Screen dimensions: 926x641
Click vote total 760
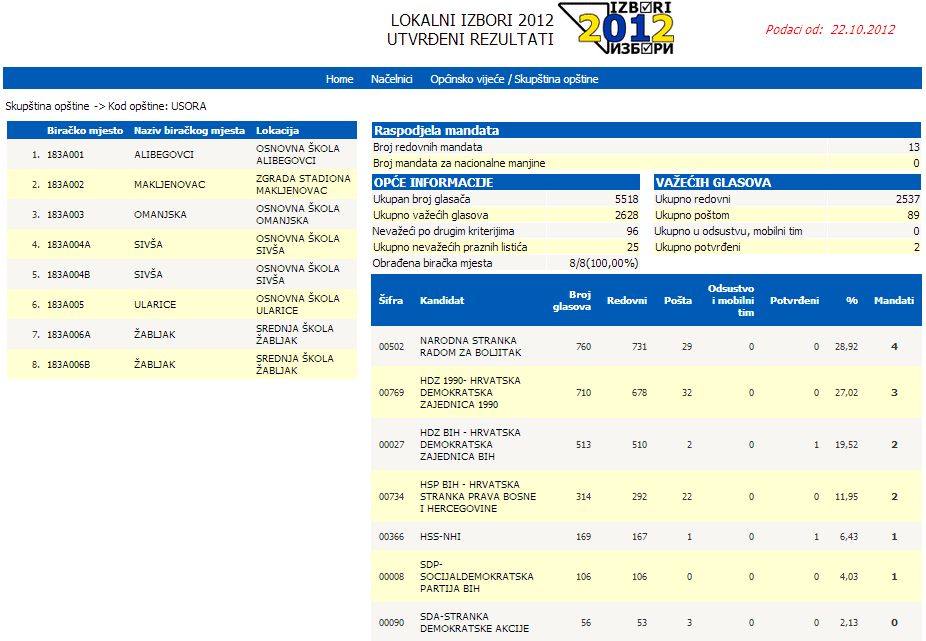(x=583, y=347)
